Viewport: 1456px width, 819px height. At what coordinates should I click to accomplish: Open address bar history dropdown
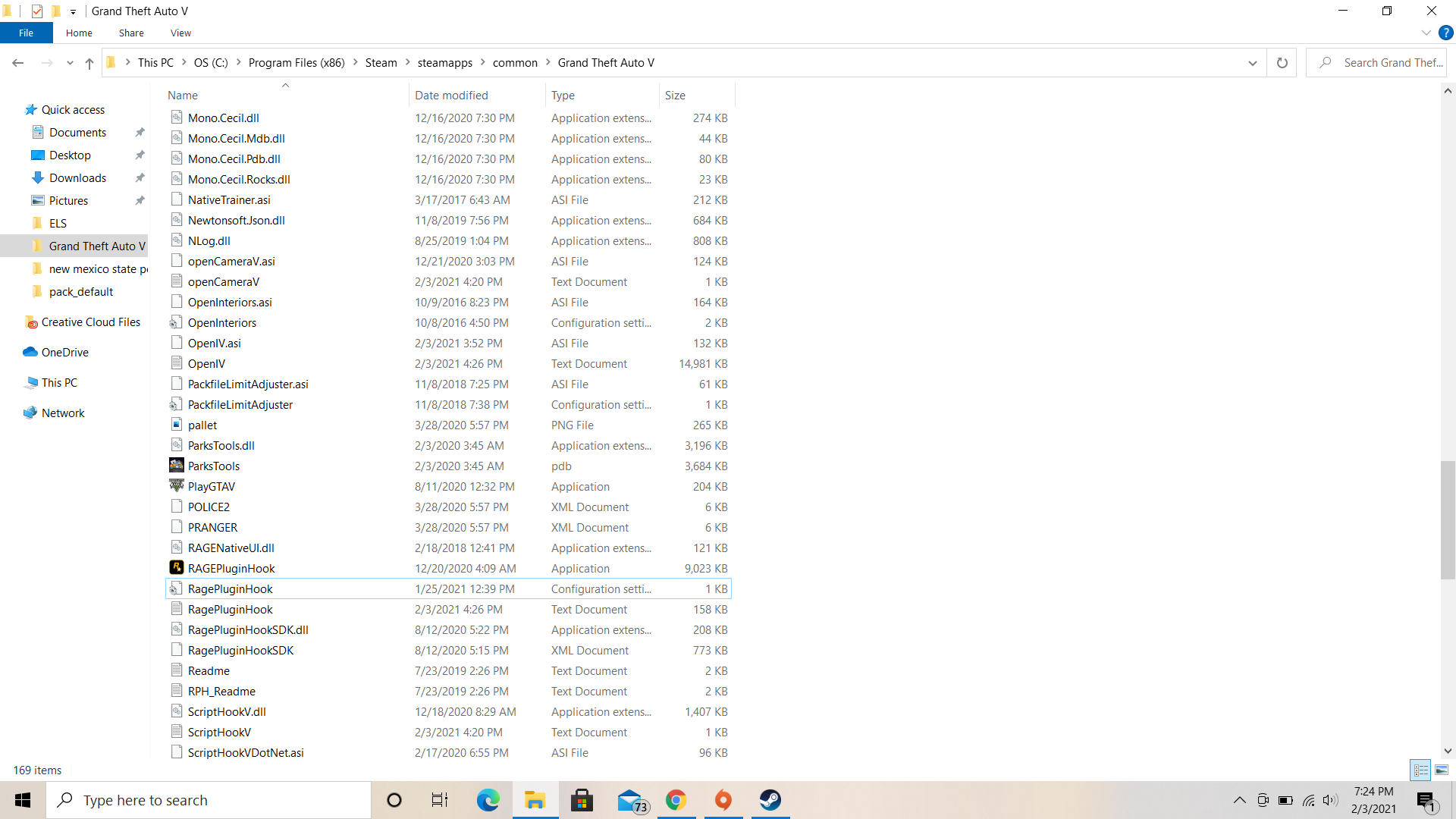point(1252,63)
